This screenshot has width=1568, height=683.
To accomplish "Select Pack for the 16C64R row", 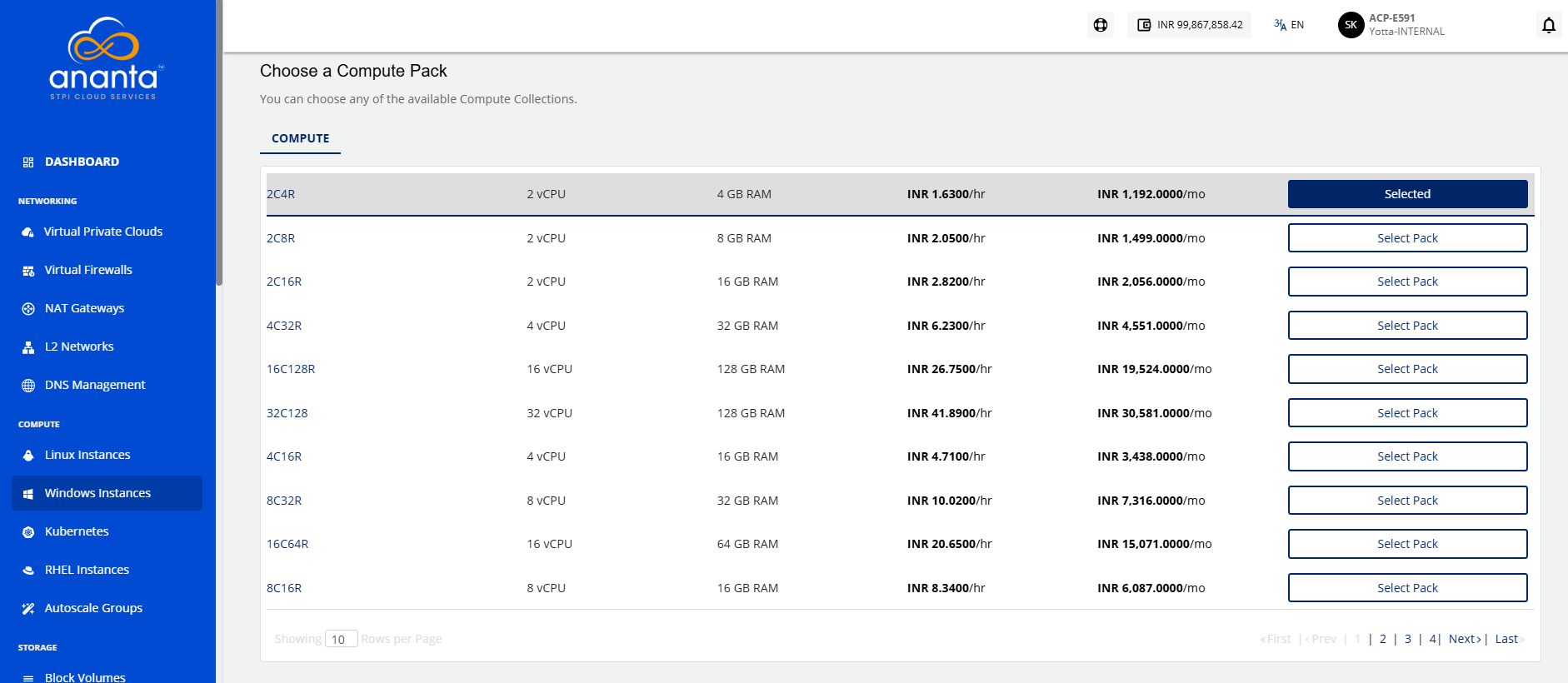I will (1407, 544).
